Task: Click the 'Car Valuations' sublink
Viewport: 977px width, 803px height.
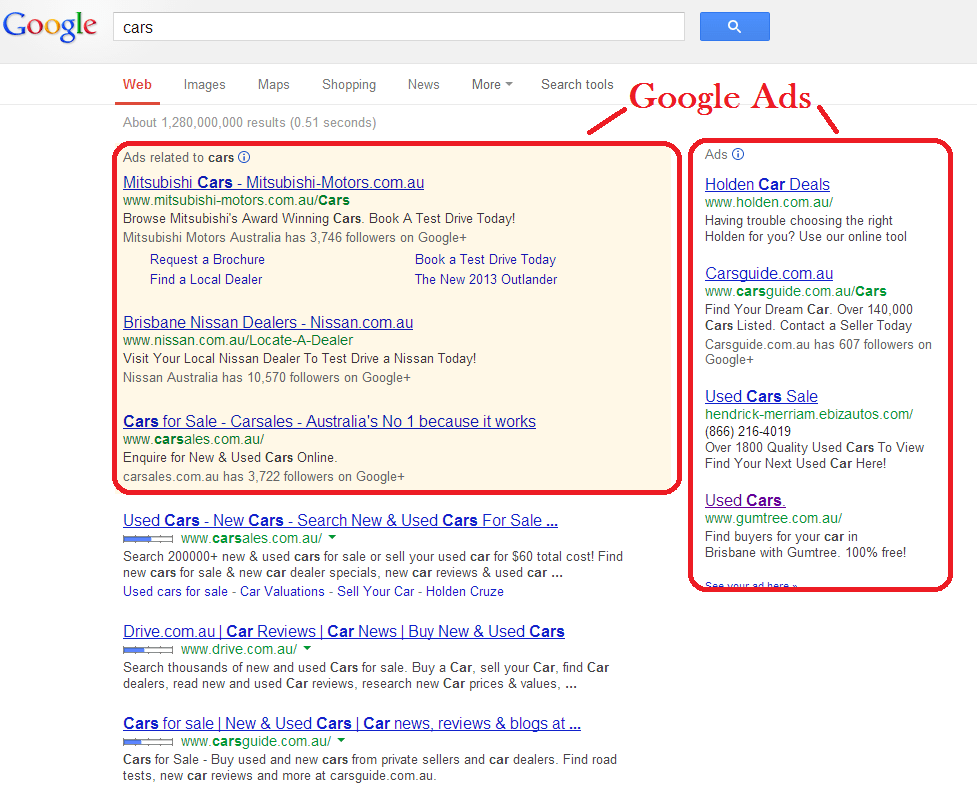Action: point(282,591)
